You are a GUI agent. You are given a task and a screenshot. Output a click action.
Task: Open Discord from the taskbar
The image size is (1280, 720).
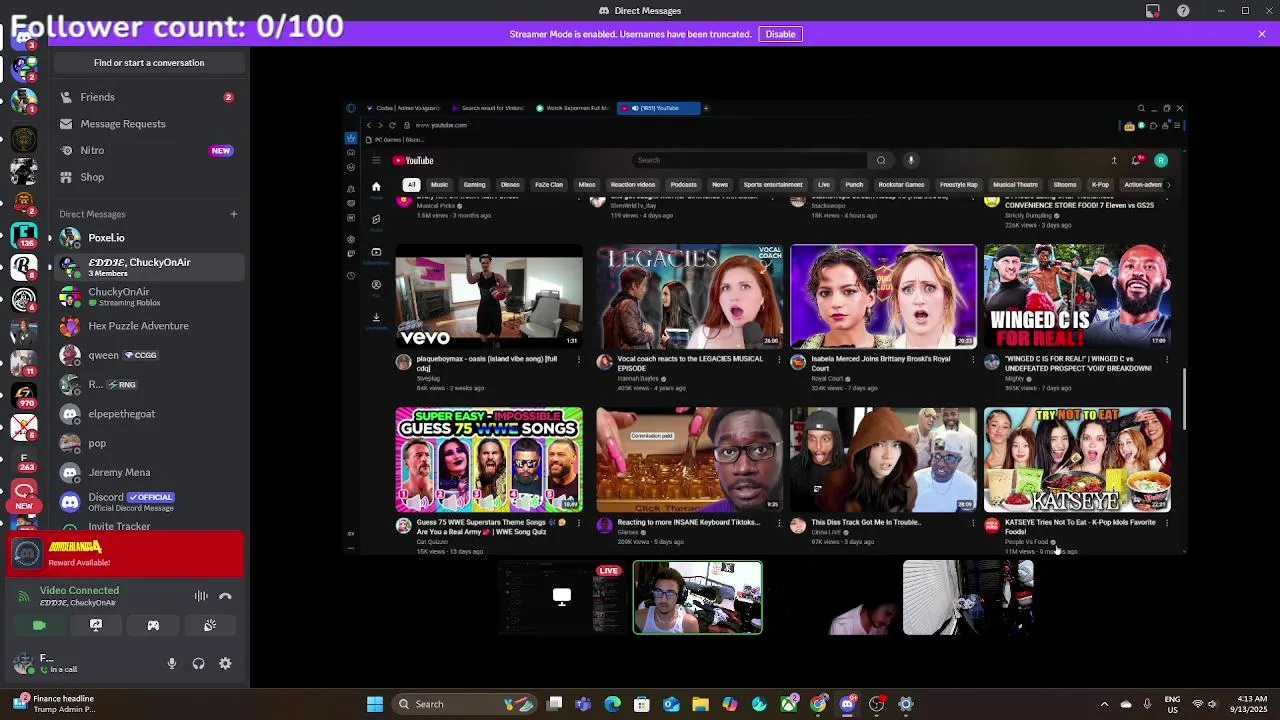click(x=848, y=704)
